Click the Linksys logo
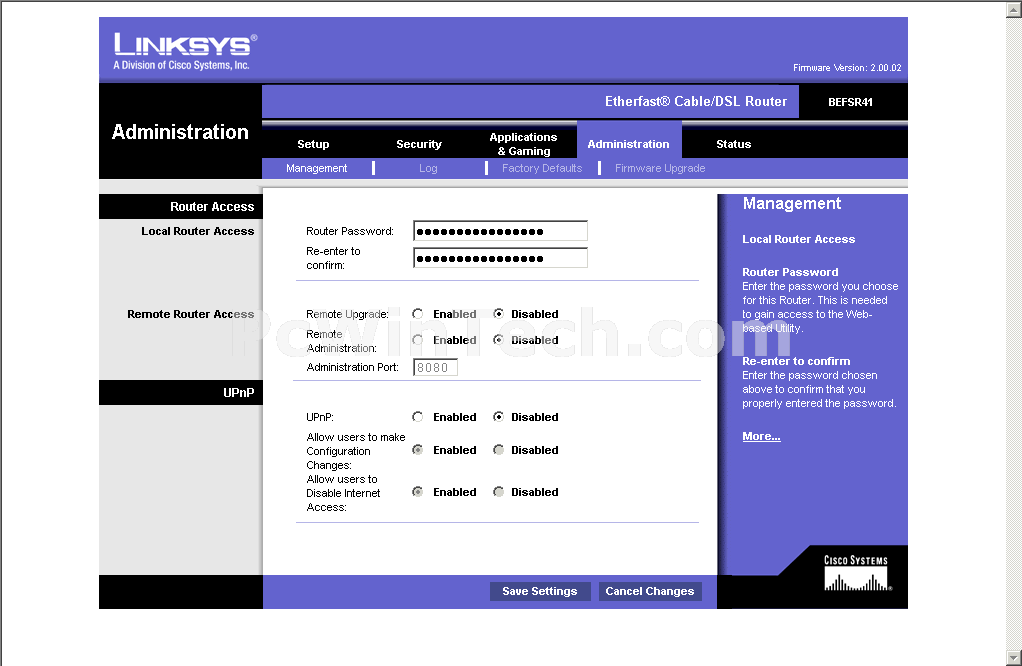 pos(185,51)
